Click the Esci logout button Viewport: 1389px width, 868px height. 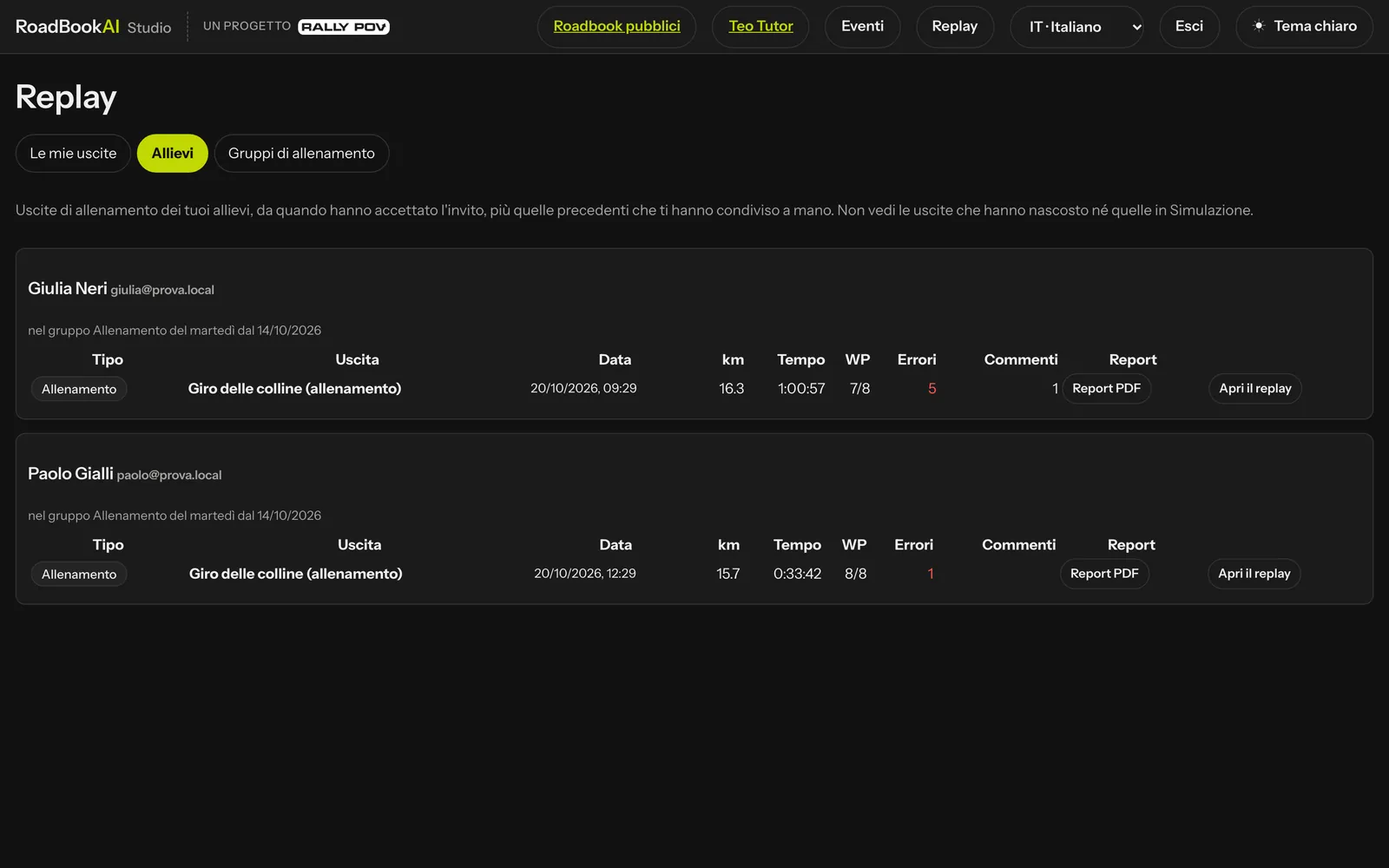point(1189,27)
